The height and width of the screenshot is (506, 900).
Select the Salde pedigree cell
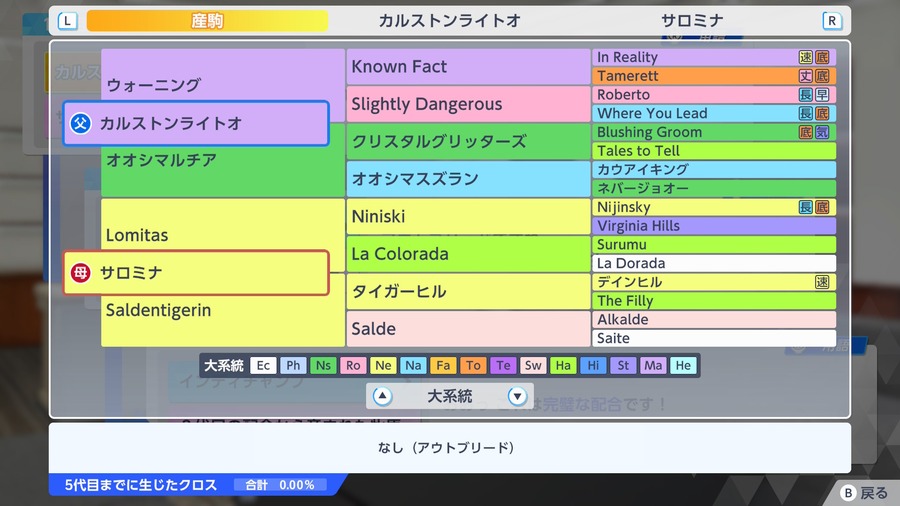click(x=468, y=329)
